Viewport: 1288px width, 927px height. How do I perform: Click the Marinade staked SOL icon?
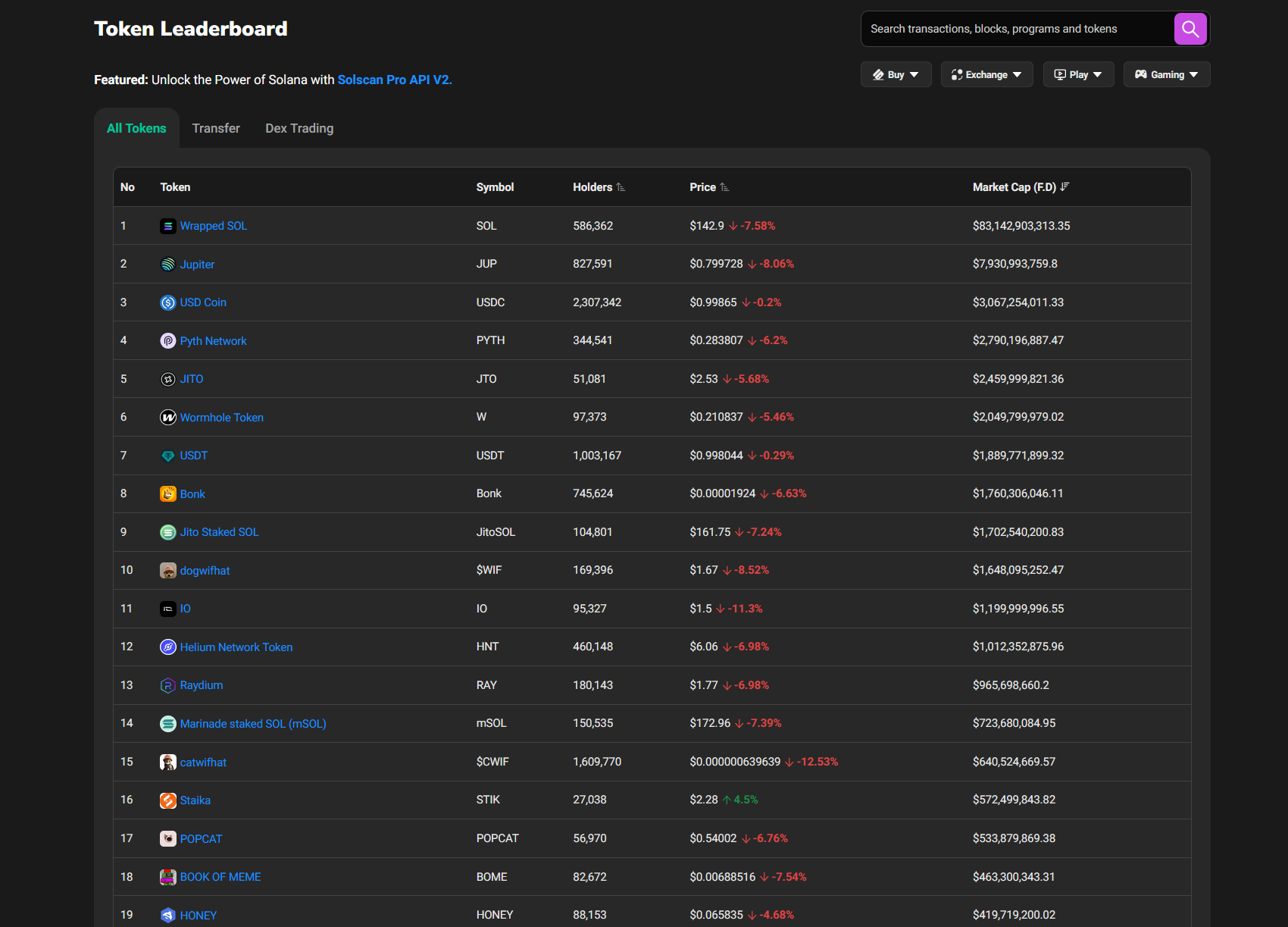(168, 724)
